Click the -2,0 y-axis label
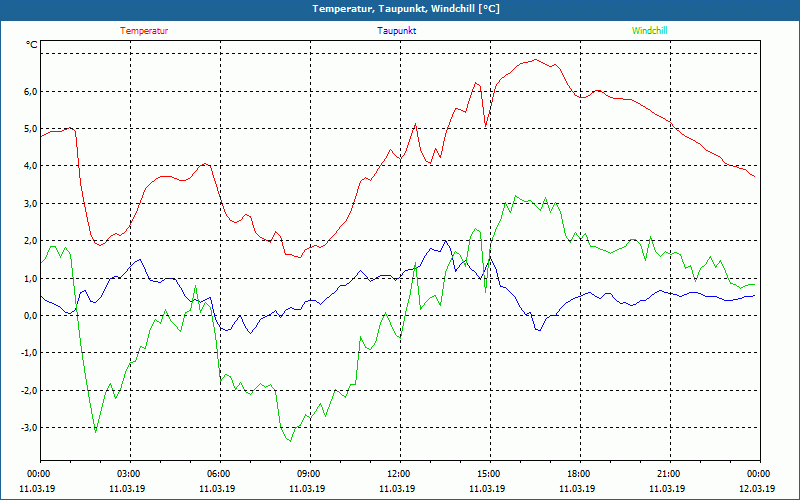 coord(29,390)
